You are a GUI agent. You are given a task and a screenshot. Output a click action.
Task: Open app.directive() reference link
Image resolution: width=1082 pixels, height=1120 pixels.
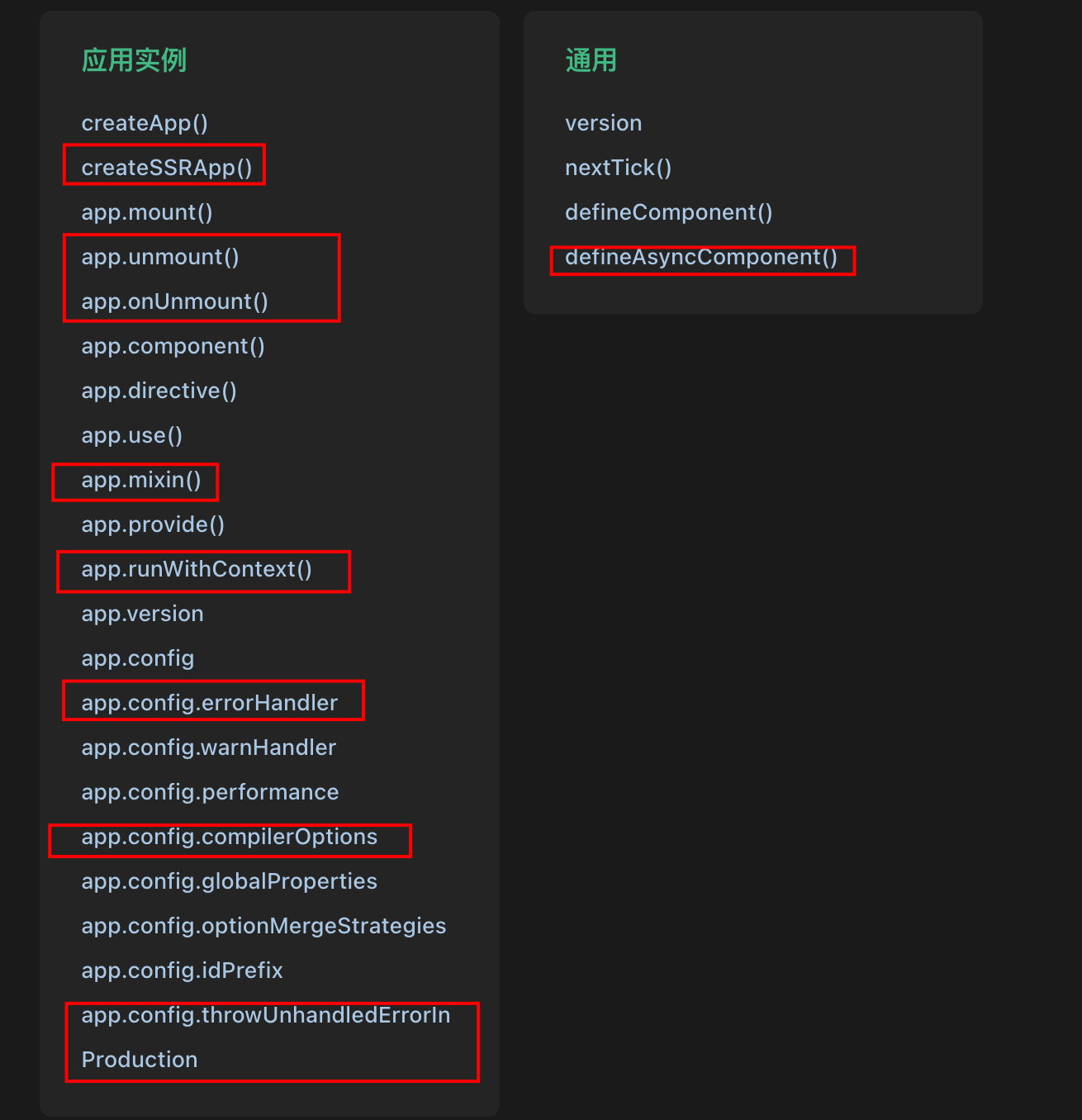click(159, 391)
